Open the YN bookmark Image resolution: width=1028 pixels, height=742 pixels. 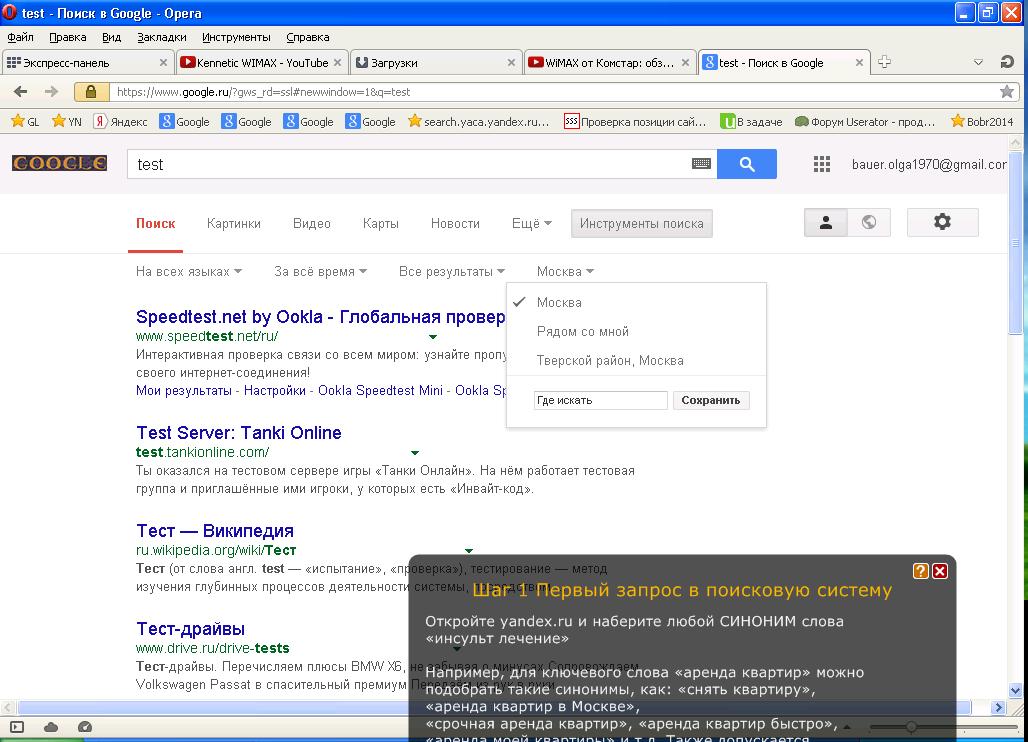(67, 121)
